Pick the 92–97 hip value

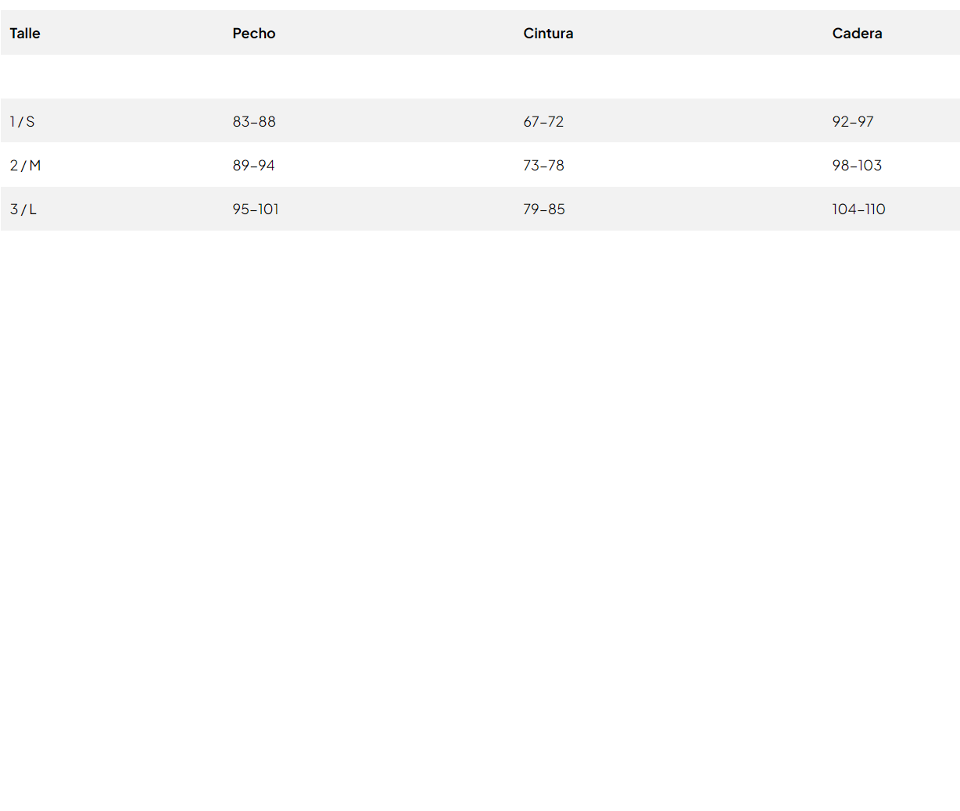853,121
